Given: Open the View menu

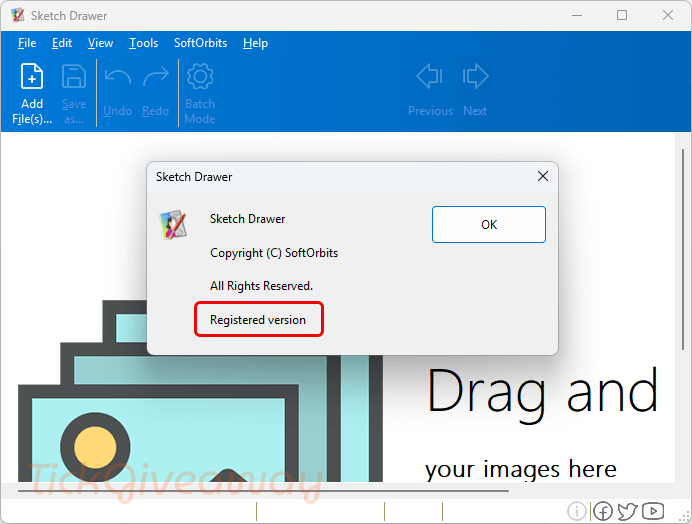Looking at the screenshot, I should (x=100, y=43).
